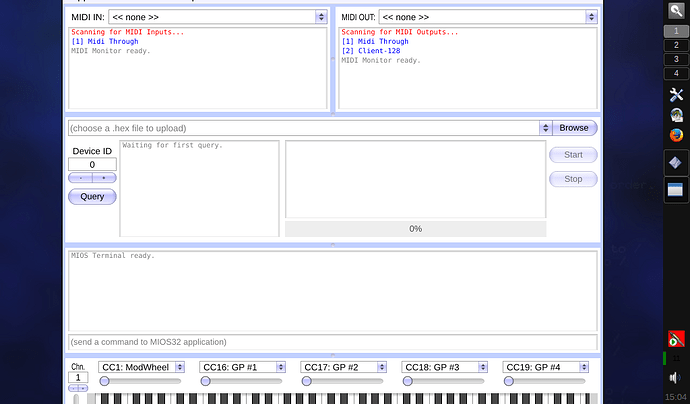Open the Firefox browser from the side panel
Screen dimensions: 690x404
pos(676,135)
